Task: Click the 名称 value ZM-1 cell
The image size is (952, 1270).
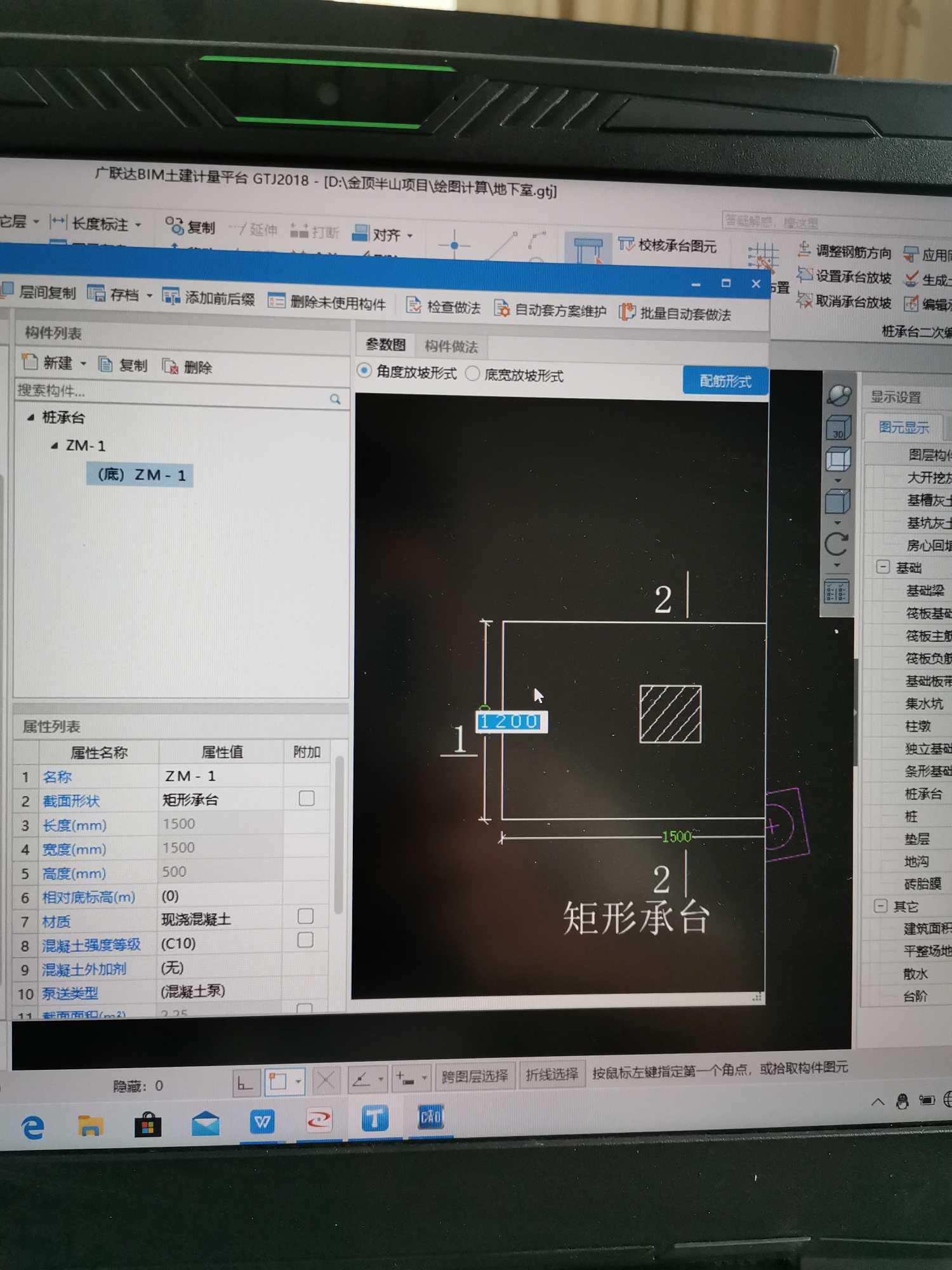Action: click(x=220, y=776)
